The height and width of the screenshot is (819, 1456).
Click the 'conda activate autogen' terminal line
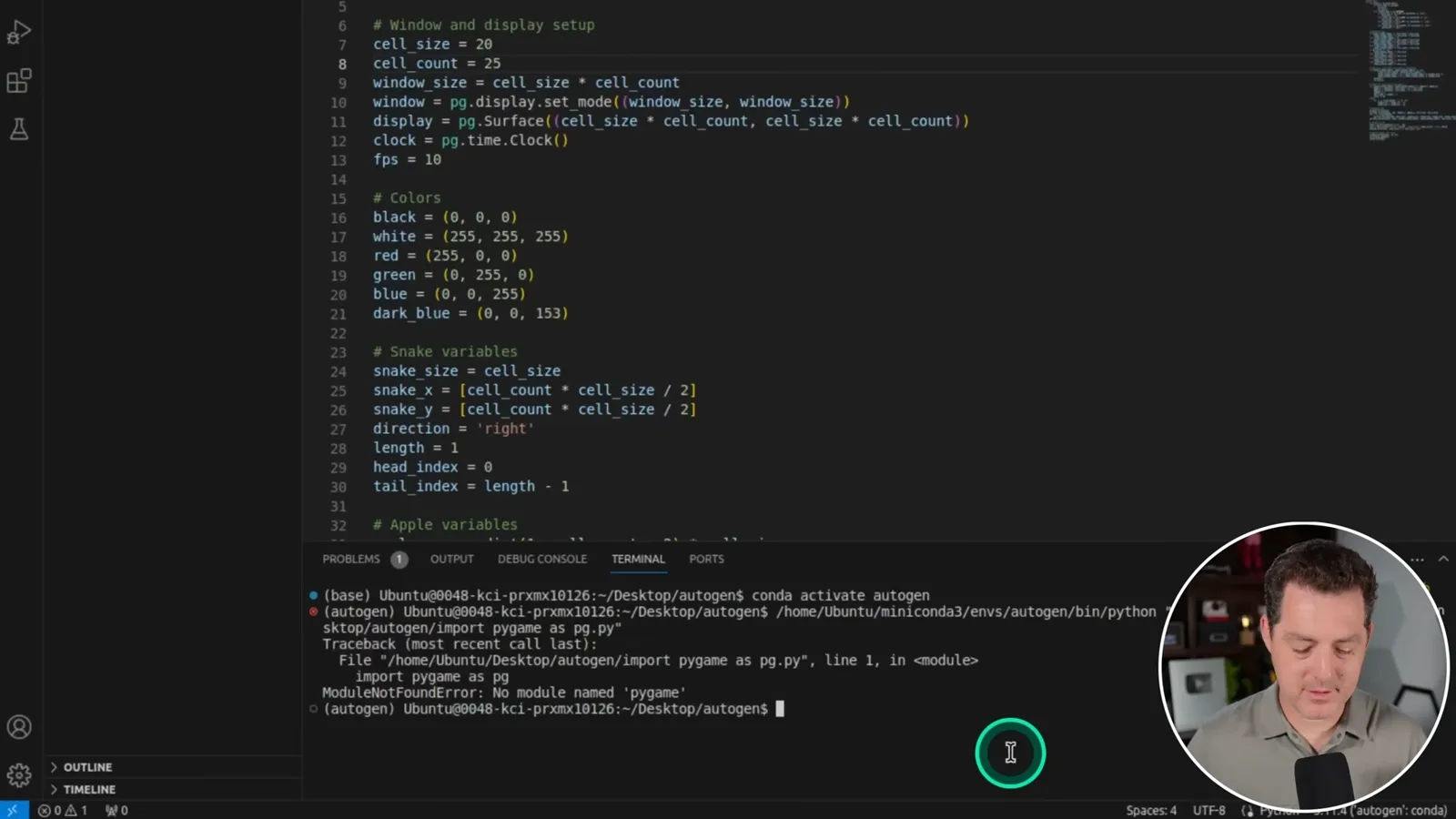(x=840, y=595)
